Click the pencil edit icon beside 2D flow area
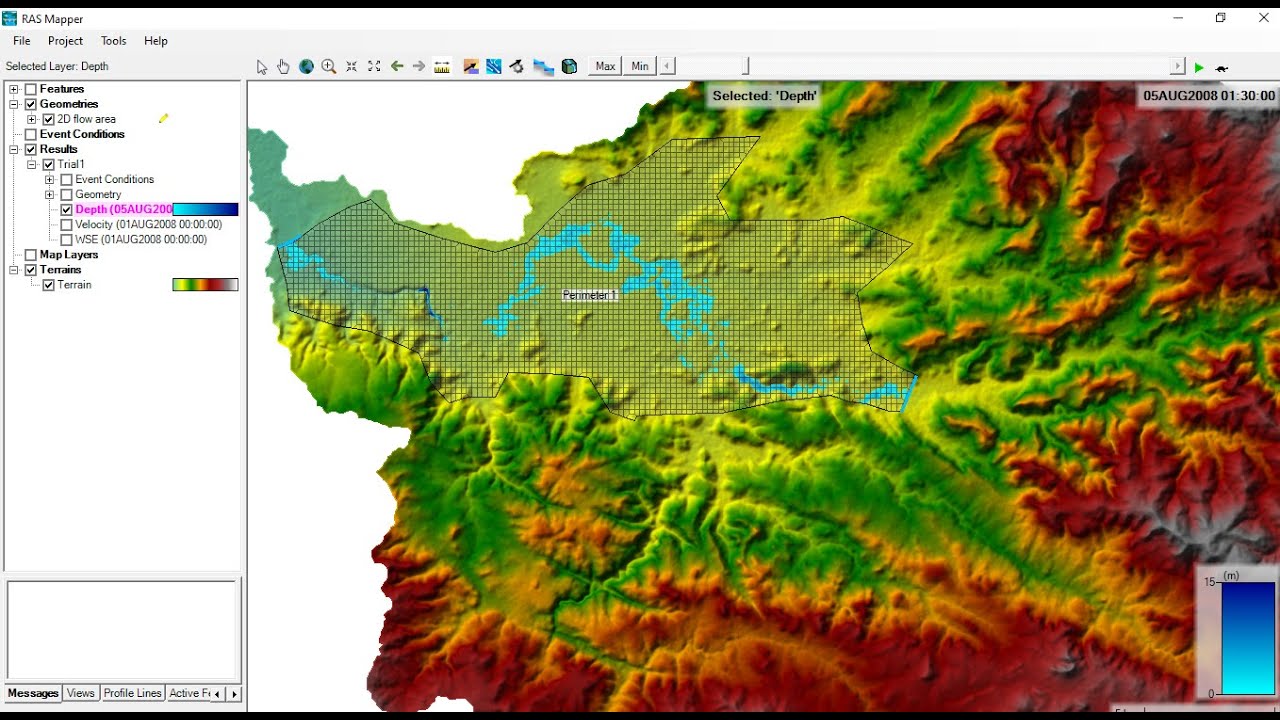The image size is (1280, 720). click(x=164, y=119)
